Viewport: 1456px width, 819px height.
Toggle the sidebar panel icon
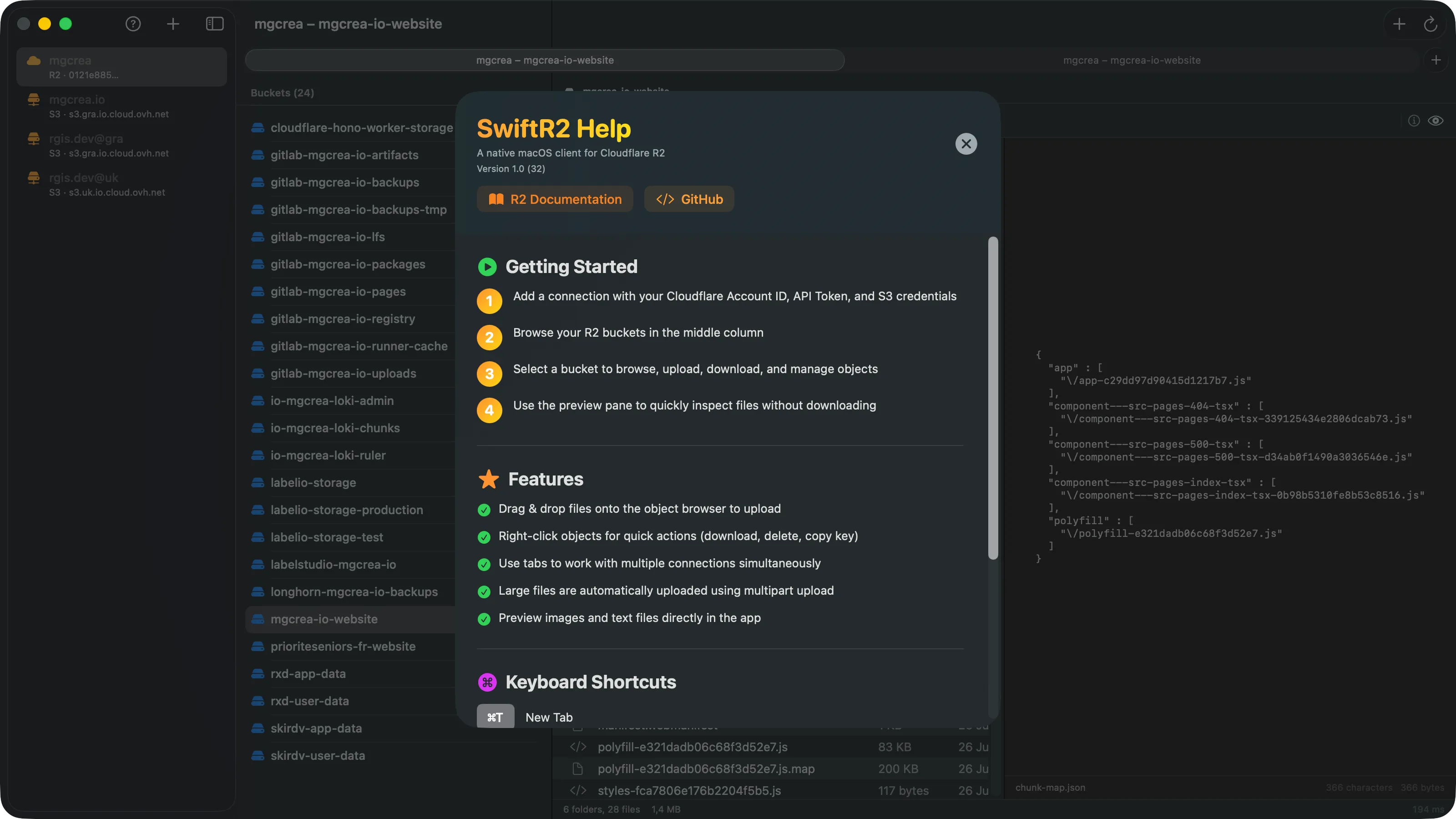tap(215, 24)
